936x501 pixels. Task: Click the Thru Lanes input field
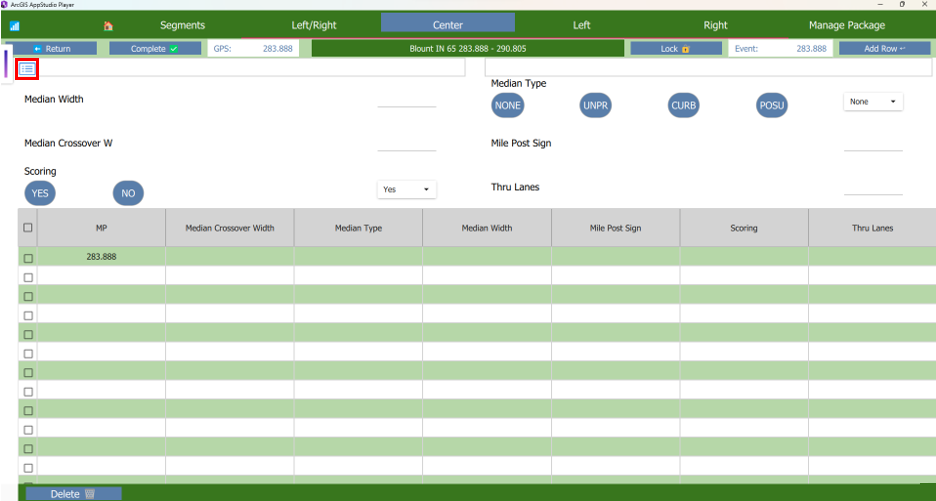pyautogui.click(x=873, y=188)
